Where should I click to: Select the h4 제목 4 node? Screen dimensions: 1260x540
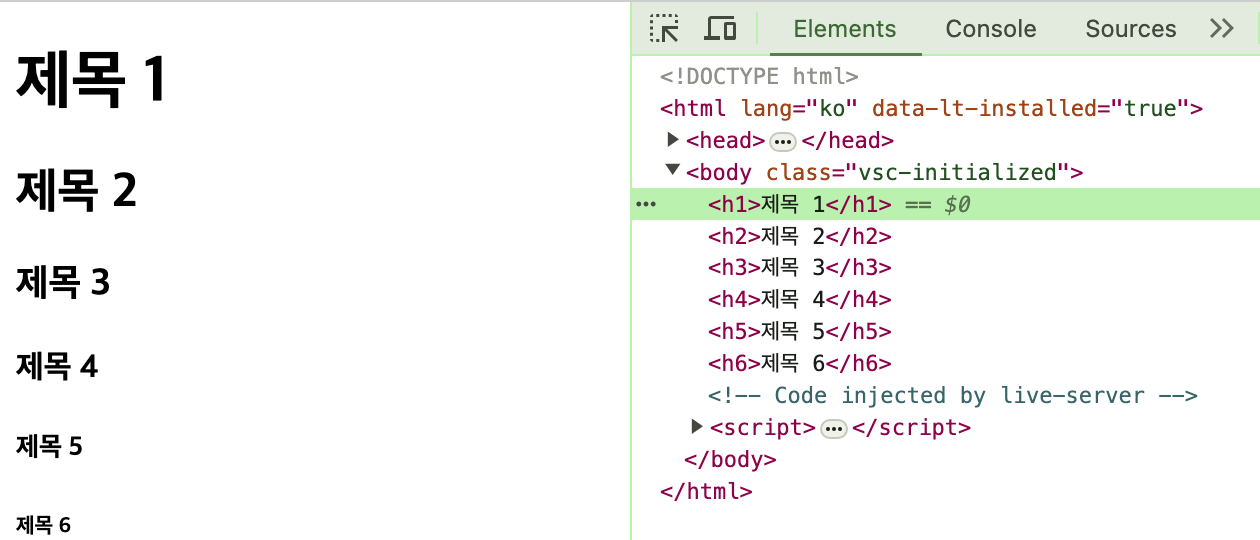point(800,299)
